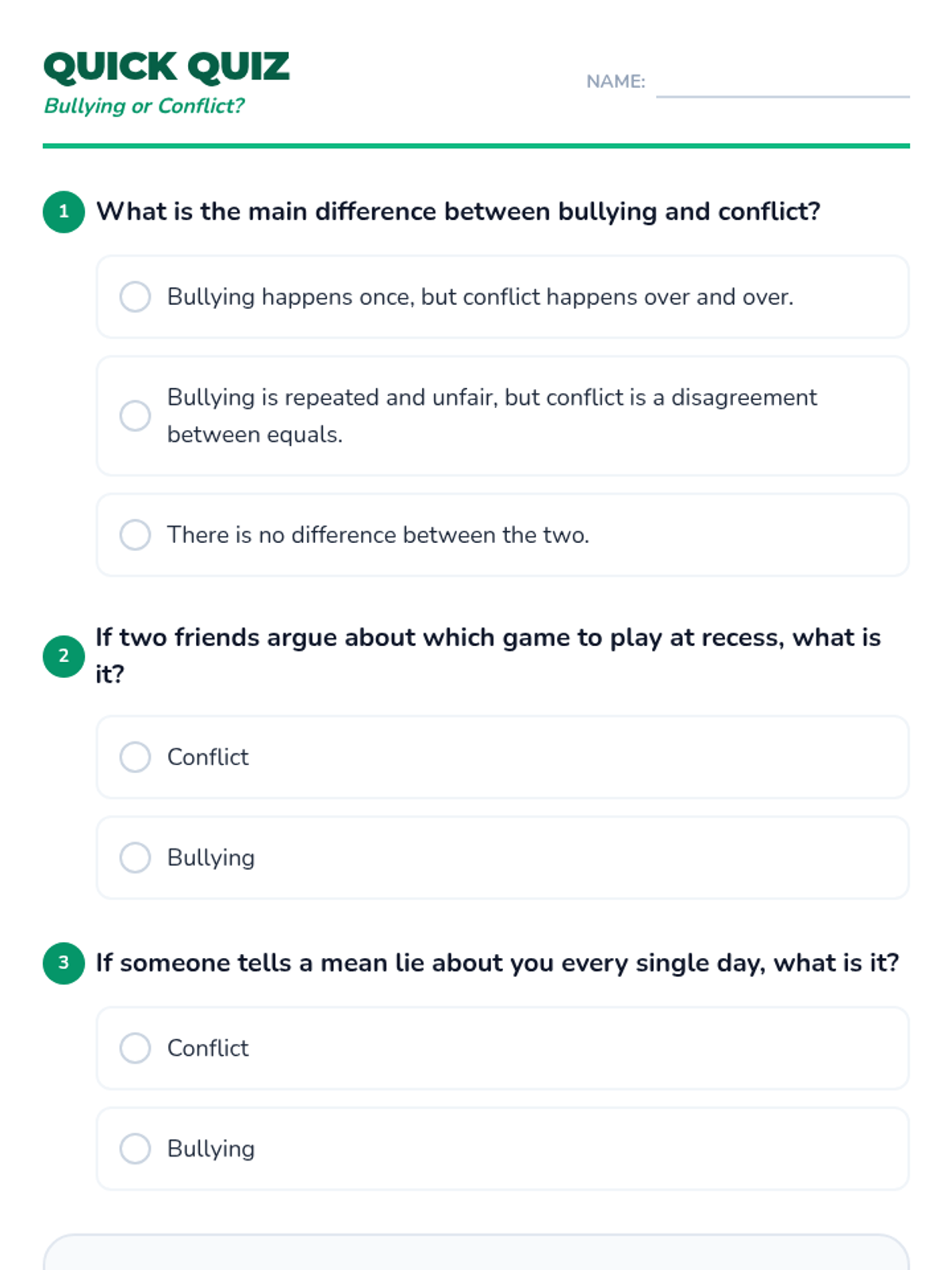The image size is (952, 1270).
Task: Mark 'Bullying' radio for the mean lie question
Action: (135, 1149)
